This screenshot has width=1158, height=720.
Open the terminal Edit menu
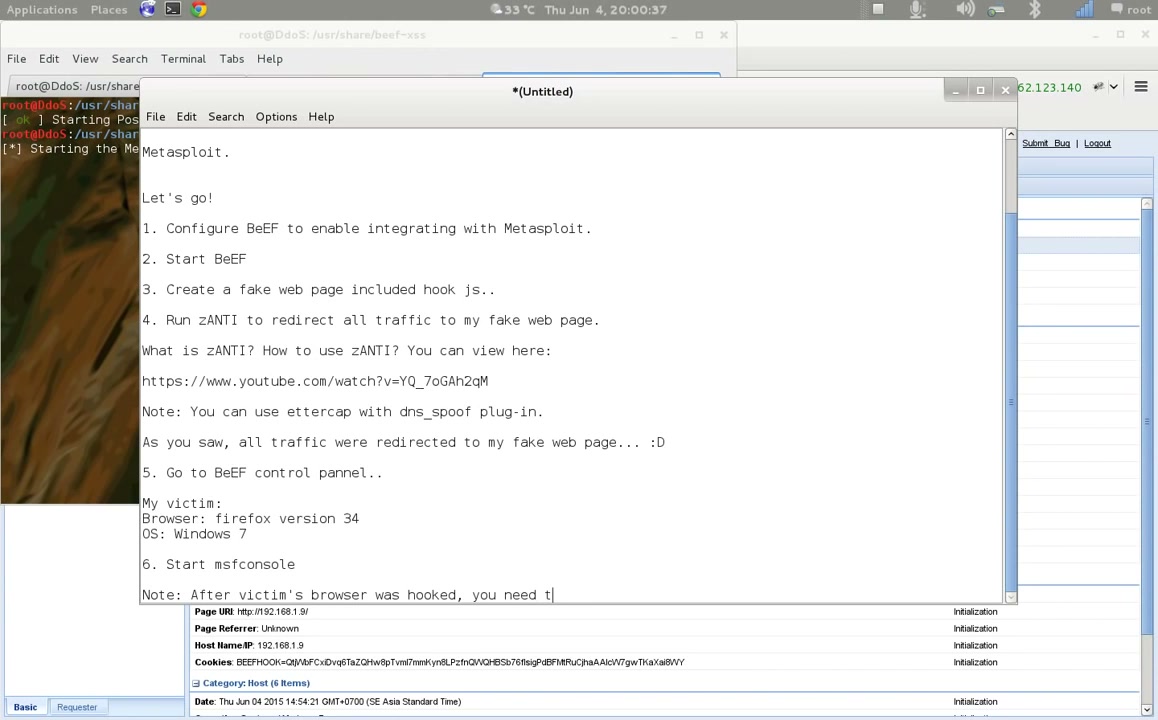[49, 59]
